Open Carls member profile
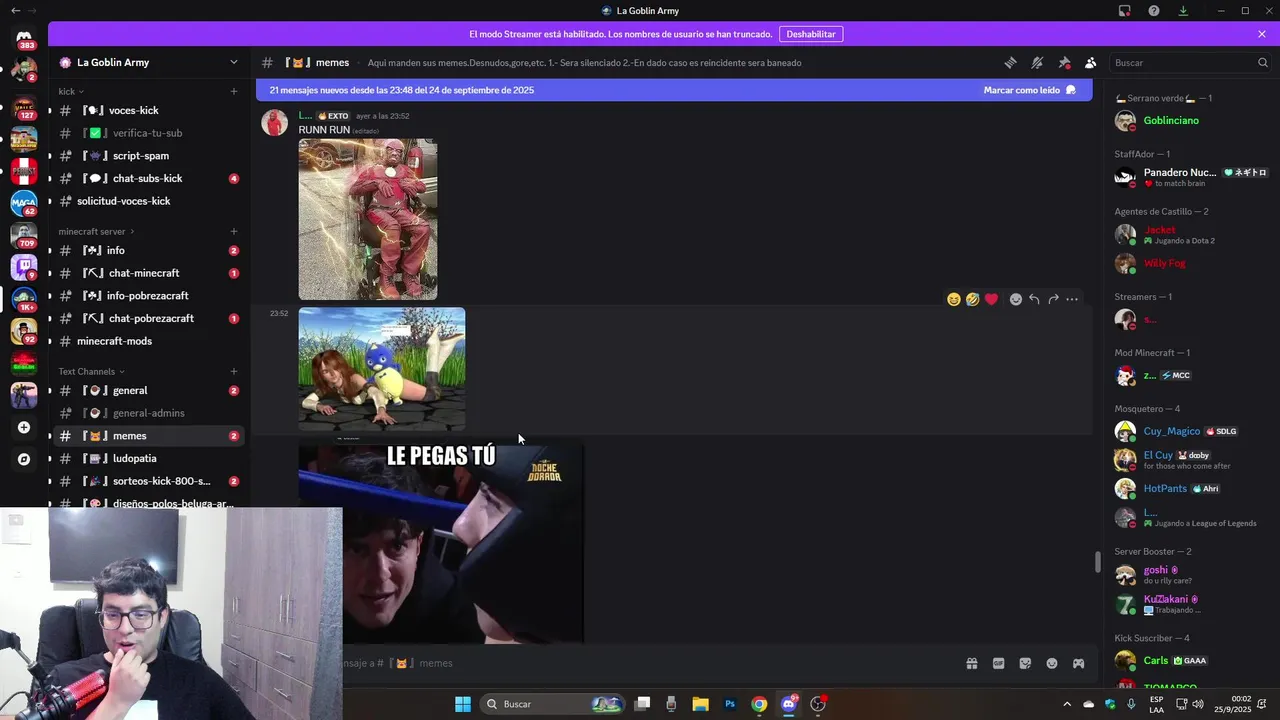The height and width of the screenshot is (720, 1280). tap(1190, 661)
